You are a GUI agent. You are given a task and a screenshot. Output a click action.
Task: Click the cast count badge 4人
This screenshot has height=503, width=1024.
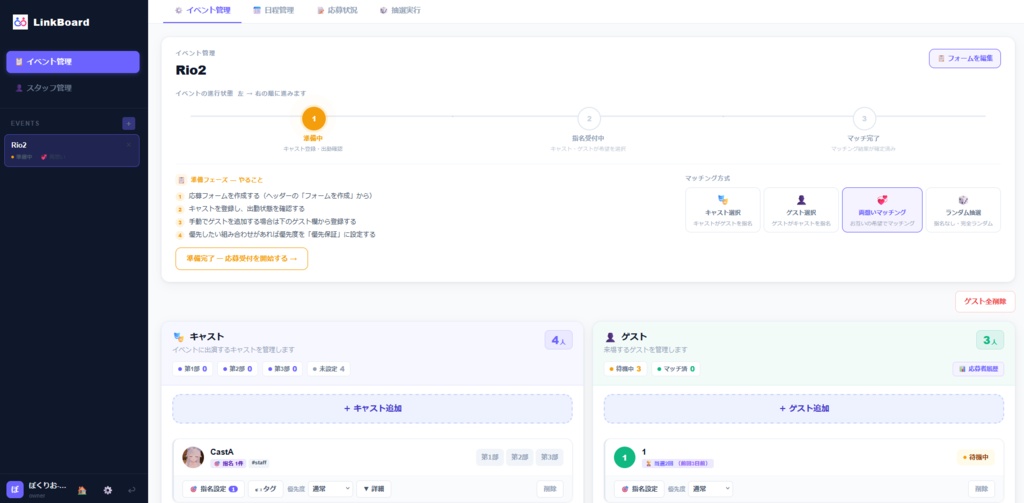(x=559, y=340)
